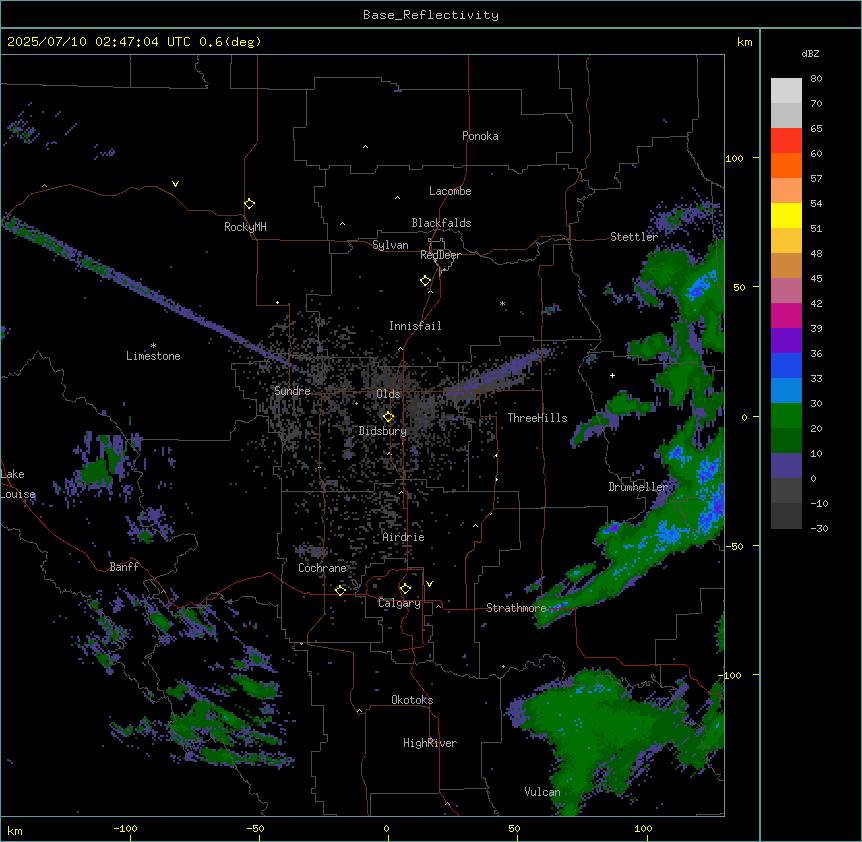Click the Airdrie city label
Screen dimensions: 862x842
(x=403, y=537)
